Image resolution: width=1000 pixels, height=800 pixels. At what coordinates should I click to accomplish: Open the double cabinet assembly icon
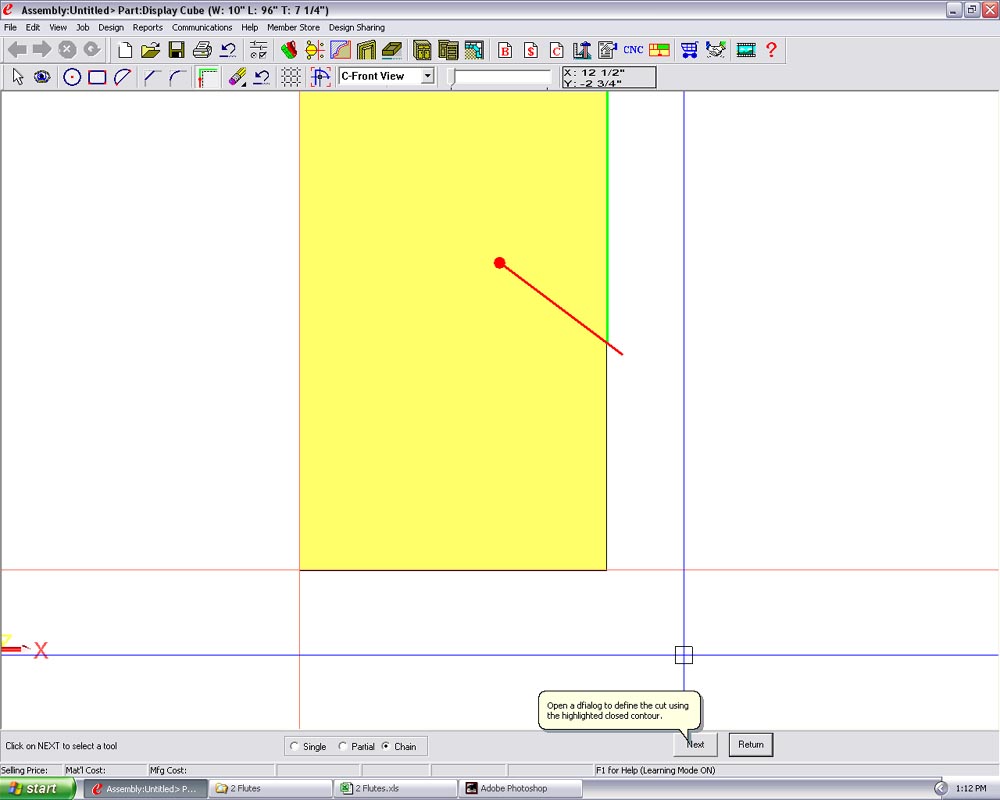(x=448, y=50)
